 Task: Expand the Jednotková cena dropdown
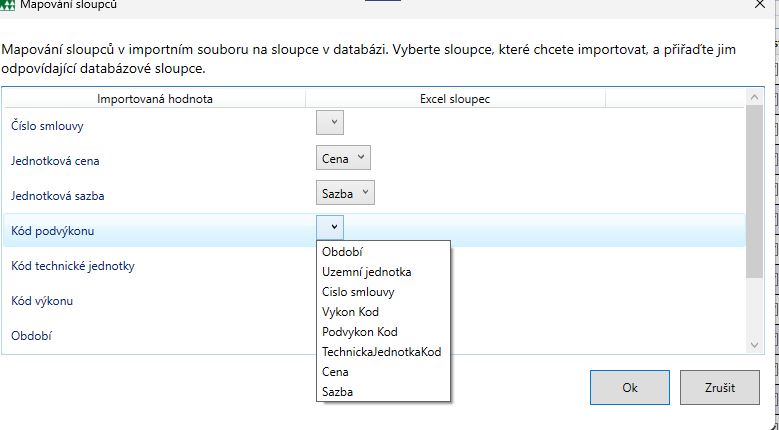(344, 157)
